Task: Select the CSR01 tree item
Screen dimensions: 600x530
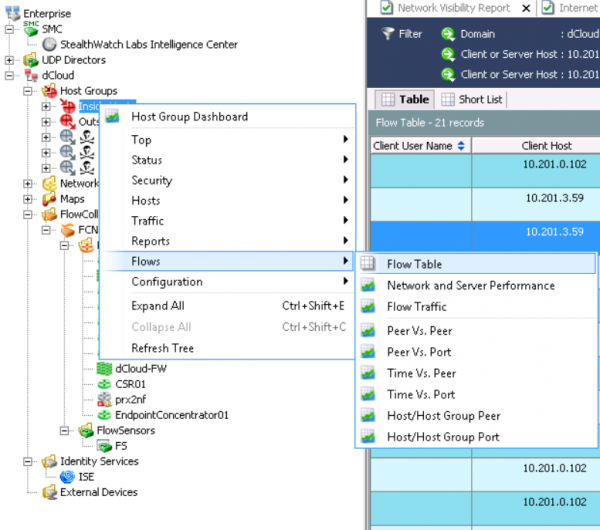Action: click(x=129, y=384)
